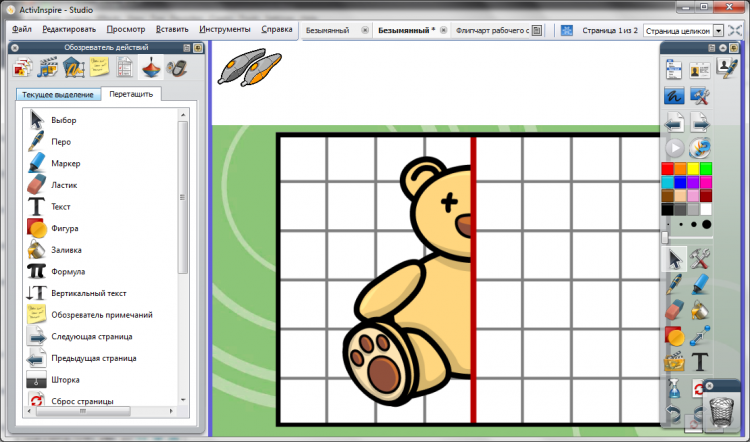This screenshot has height=442, width=750.
Task: Go to next page using toolbox arrow
Action: 700,123
